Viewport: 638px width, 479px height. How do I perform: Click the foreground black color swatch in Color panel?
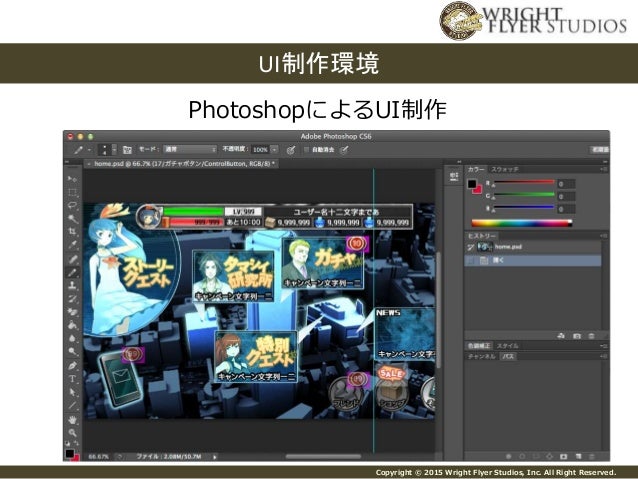point(472,184)
